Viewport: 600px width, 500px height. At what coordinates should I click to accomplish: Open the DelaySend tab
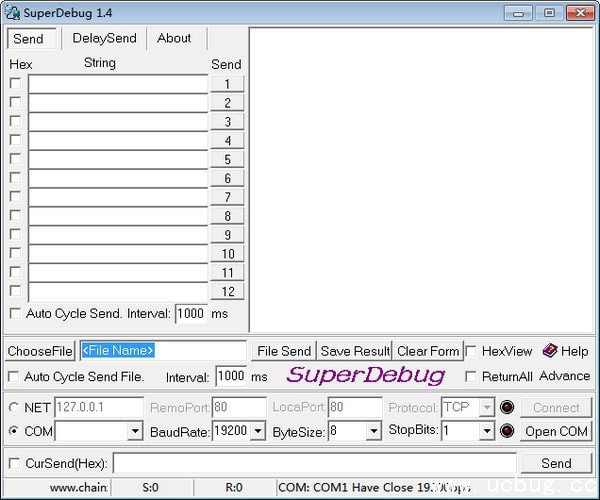[x=104, y=38]
